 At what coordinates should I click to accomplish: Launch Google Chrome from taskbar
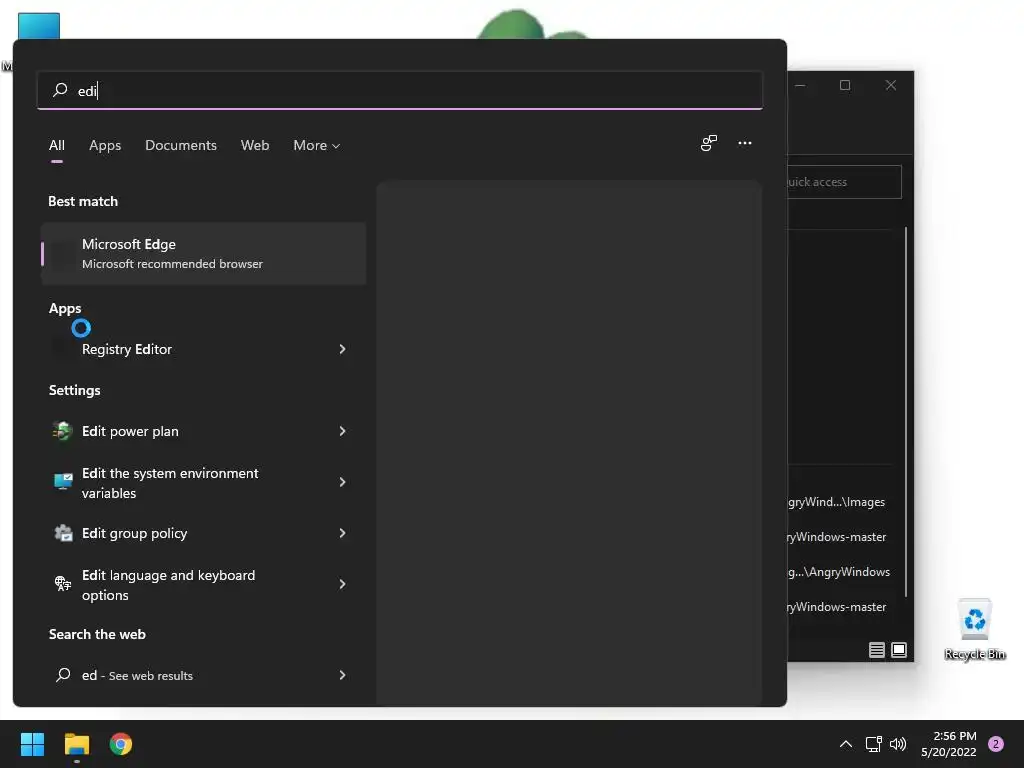121,744
